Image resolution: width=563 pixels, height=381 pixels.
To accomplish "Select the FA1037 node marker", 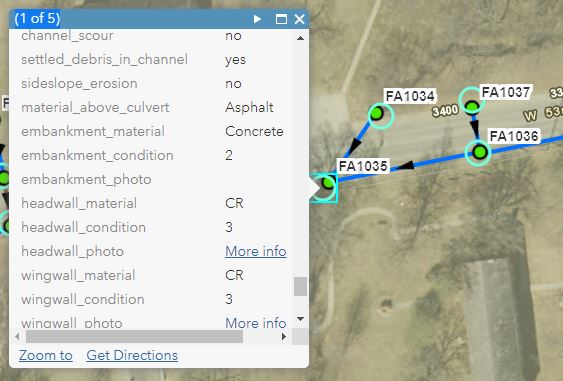I will 472,106.
